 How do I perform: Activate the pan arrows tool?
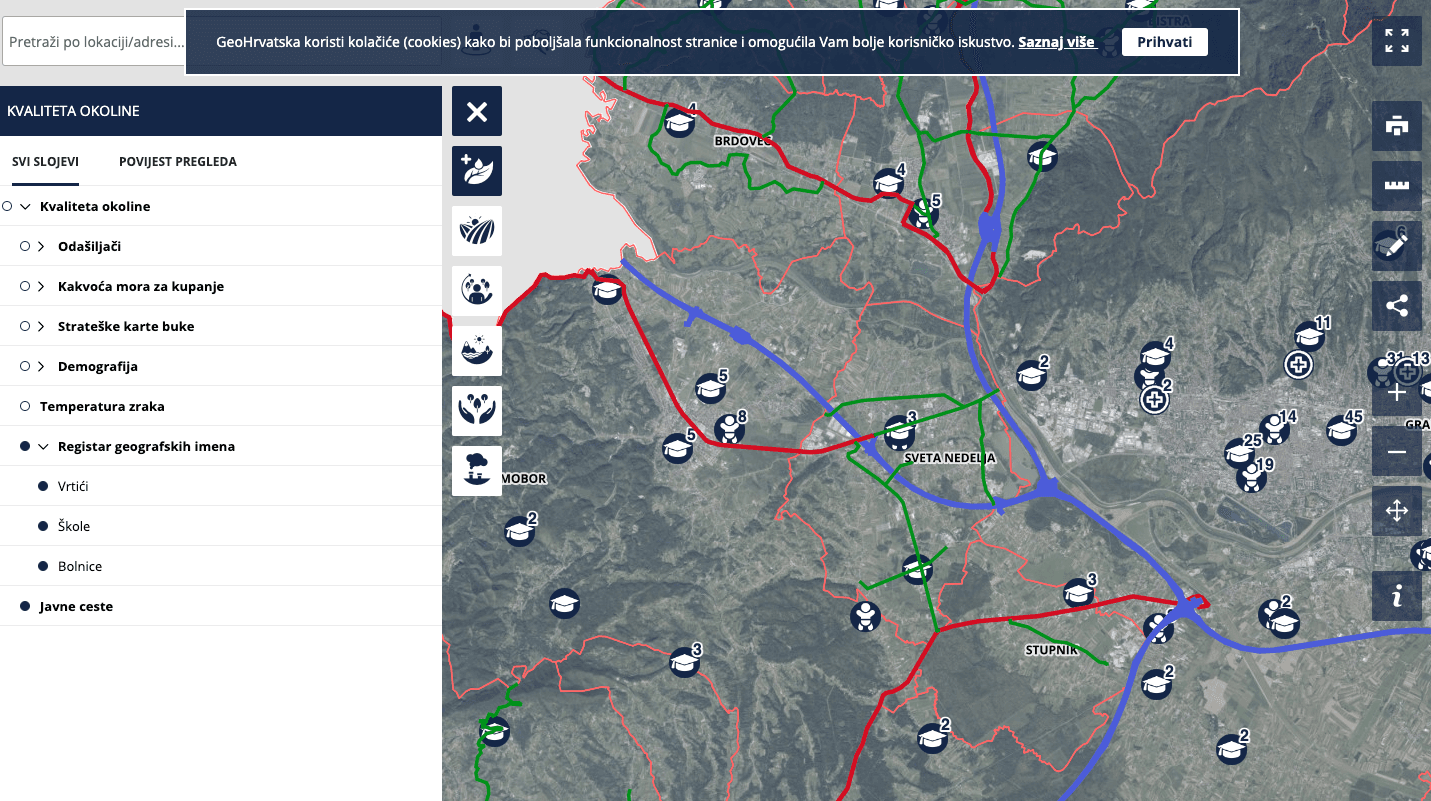[x=1397, y=511]
